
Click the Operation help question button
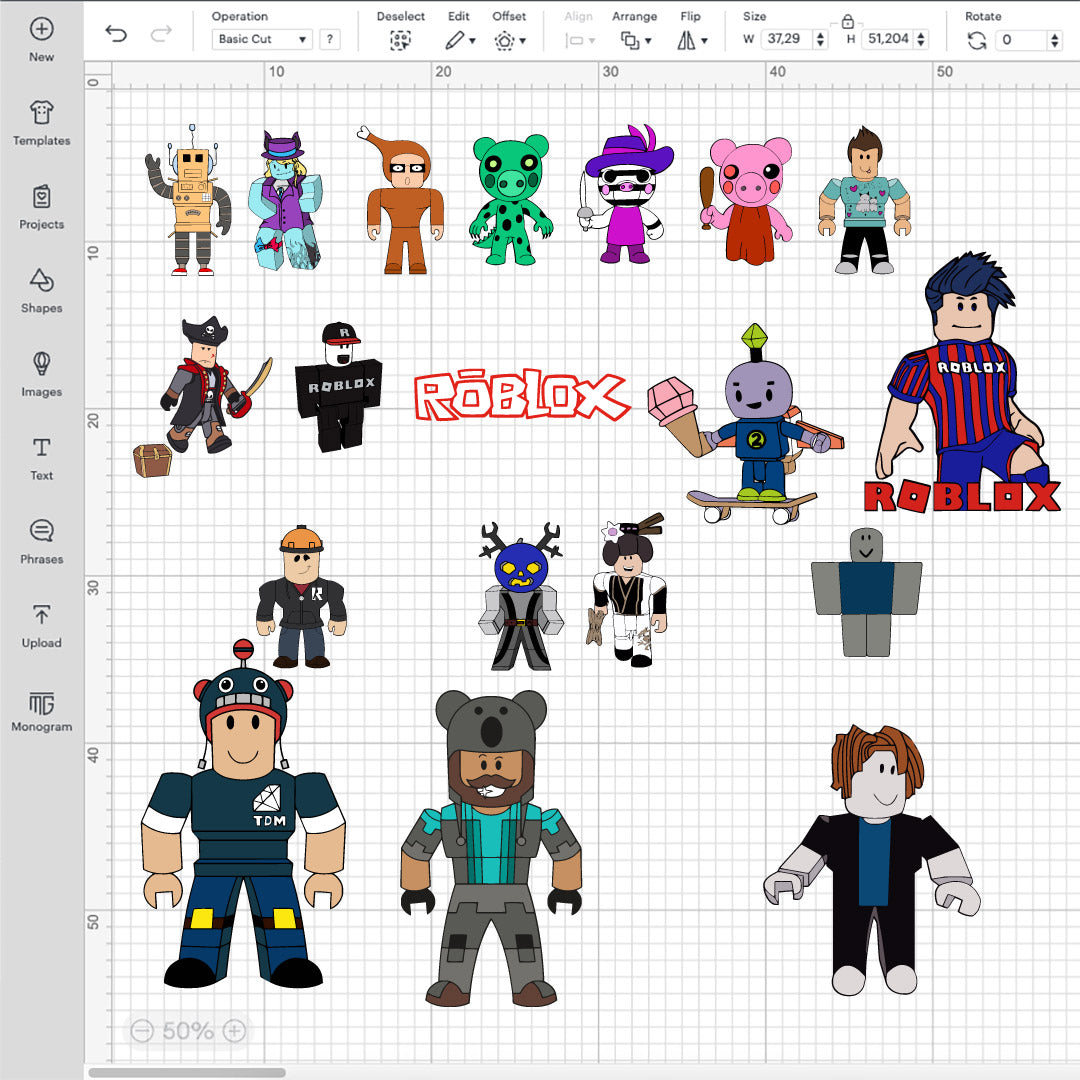330,39
